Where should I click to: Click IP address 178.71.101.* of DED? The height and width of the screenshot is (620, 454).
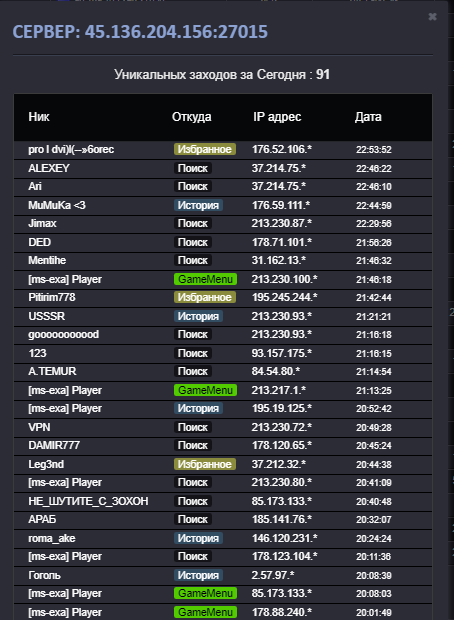click(282, 242)
